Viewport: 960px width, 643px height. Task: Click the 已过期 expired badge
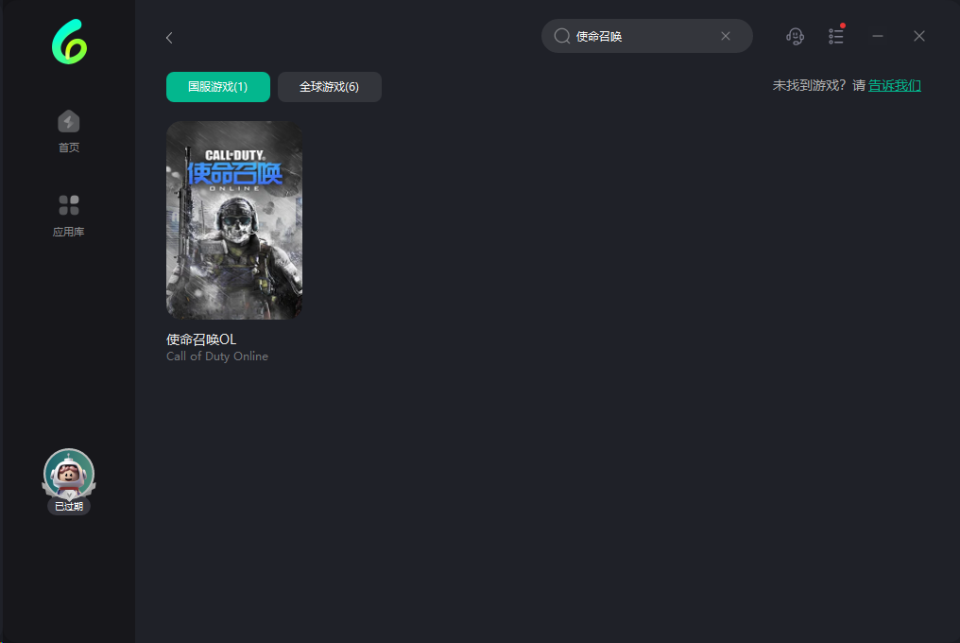pos(69,506)
